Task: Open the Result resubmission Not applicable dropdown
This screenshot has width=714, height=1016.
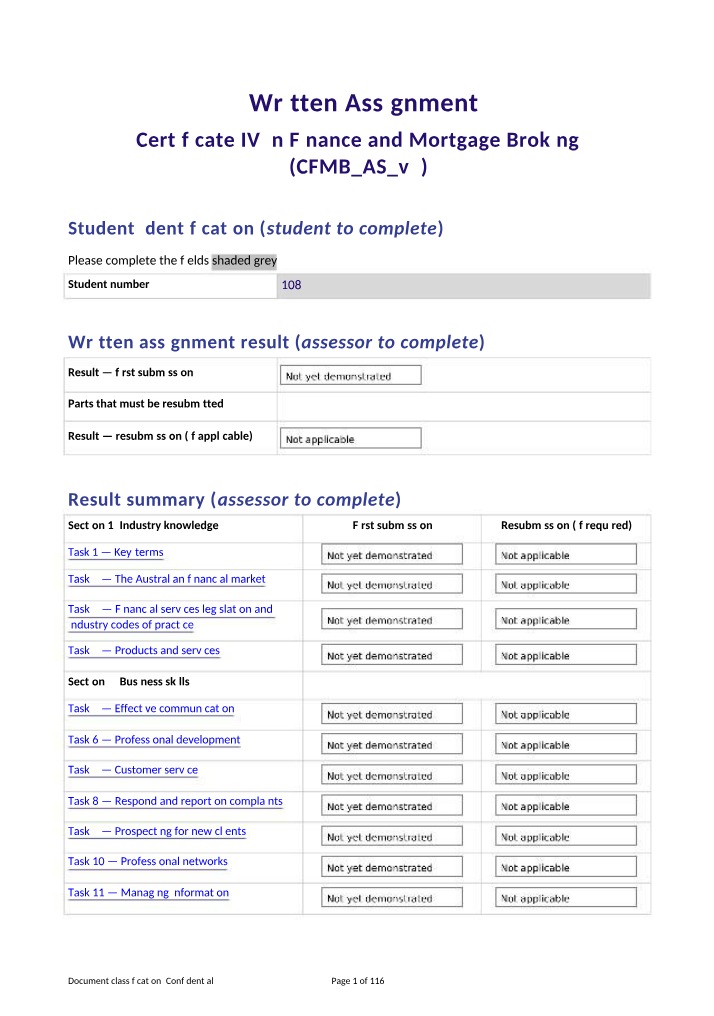Action: point(351,438)
